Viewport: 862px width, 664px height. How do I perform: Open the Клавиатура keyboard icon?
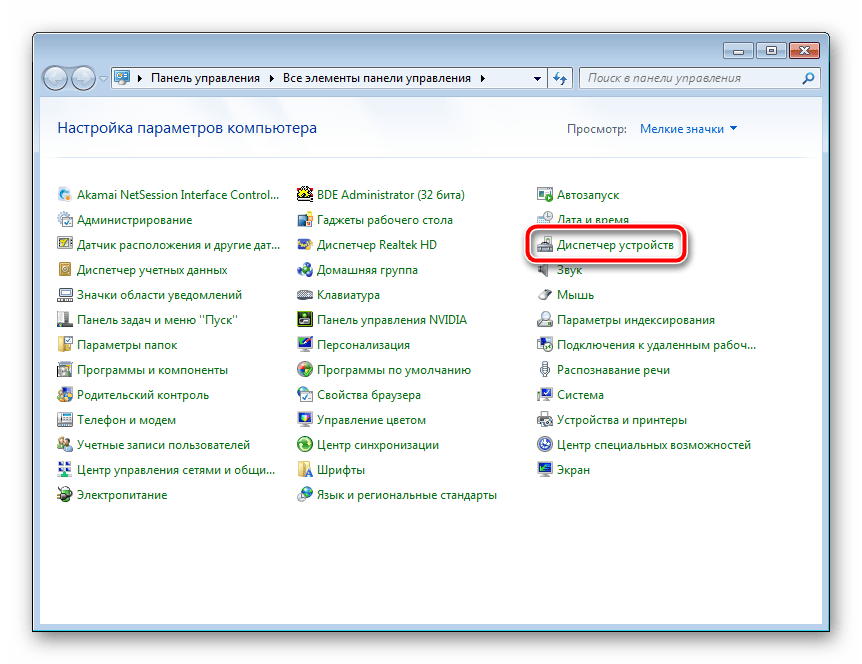(305, 295)
